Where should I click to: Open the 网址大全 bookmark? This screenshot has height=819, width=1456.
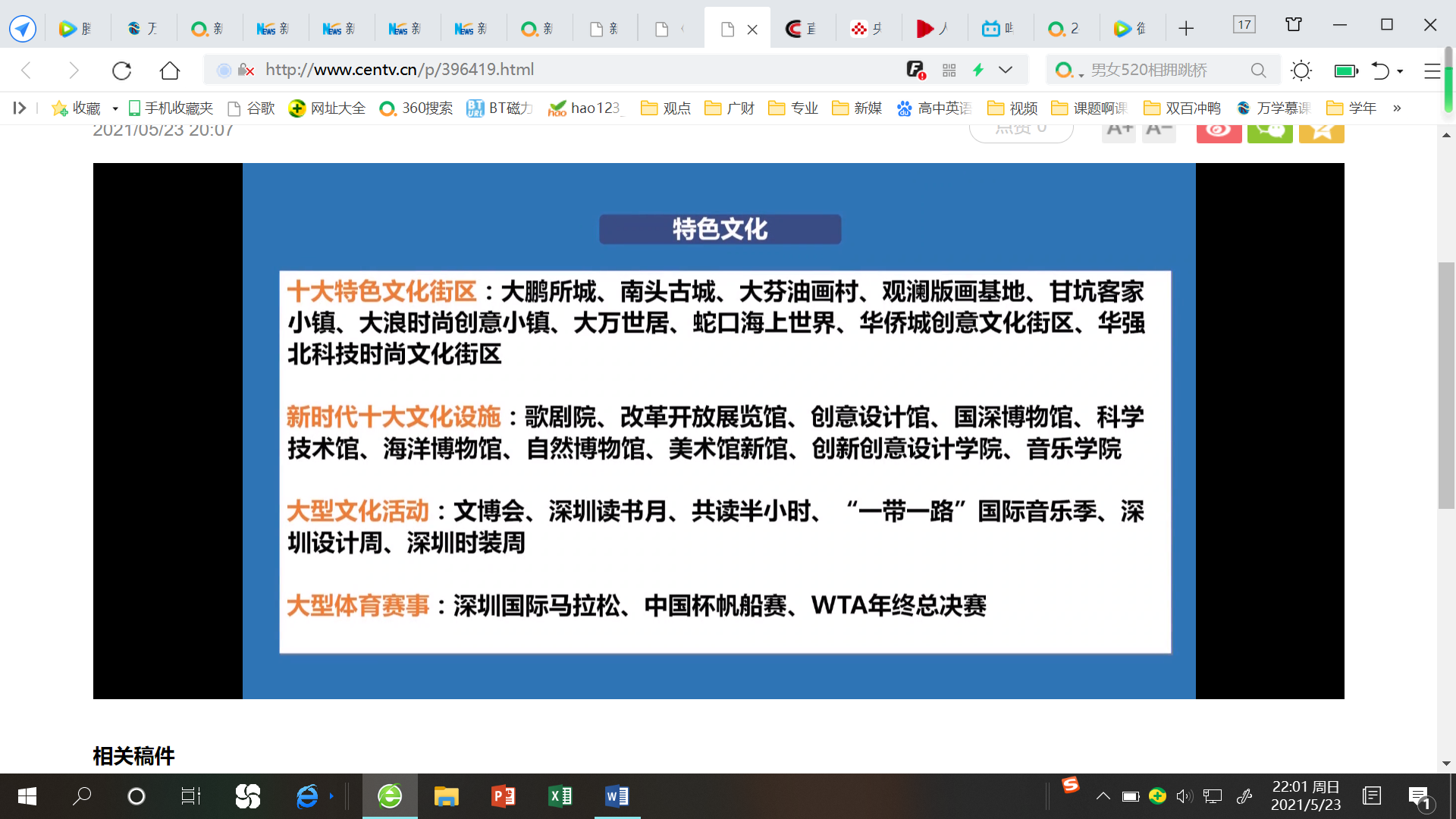(327, 108)
